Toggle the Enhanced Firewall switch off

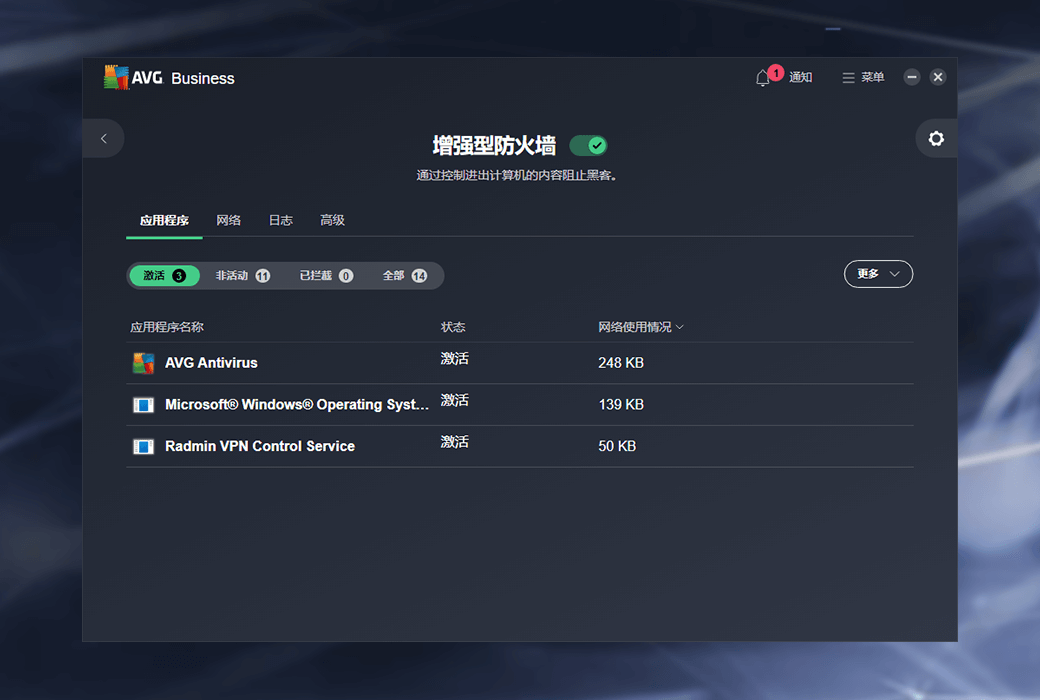[588, 146]
